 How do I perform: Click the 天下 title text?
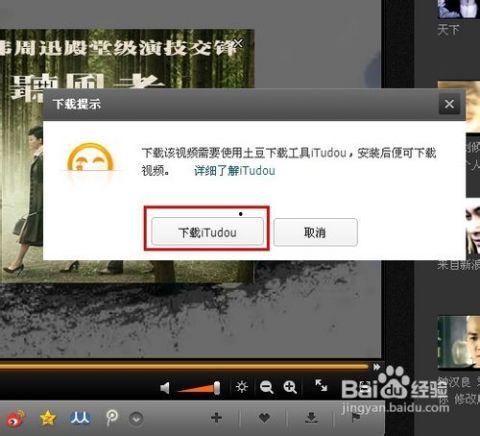448,30
